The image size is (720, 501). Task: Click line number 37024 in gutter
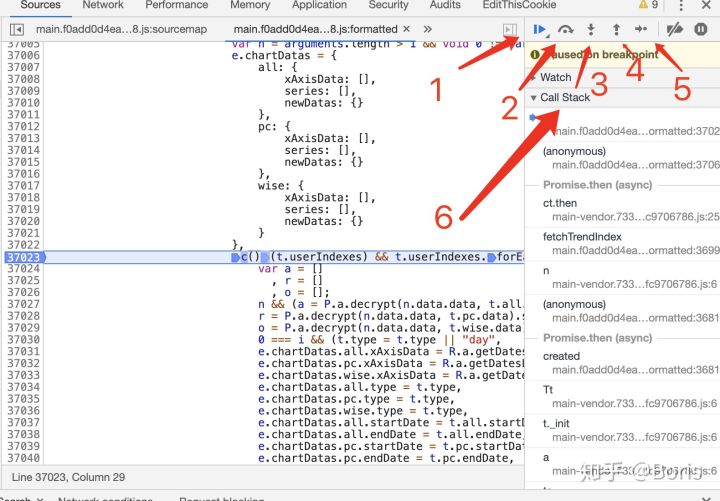(x=24, y=269)
